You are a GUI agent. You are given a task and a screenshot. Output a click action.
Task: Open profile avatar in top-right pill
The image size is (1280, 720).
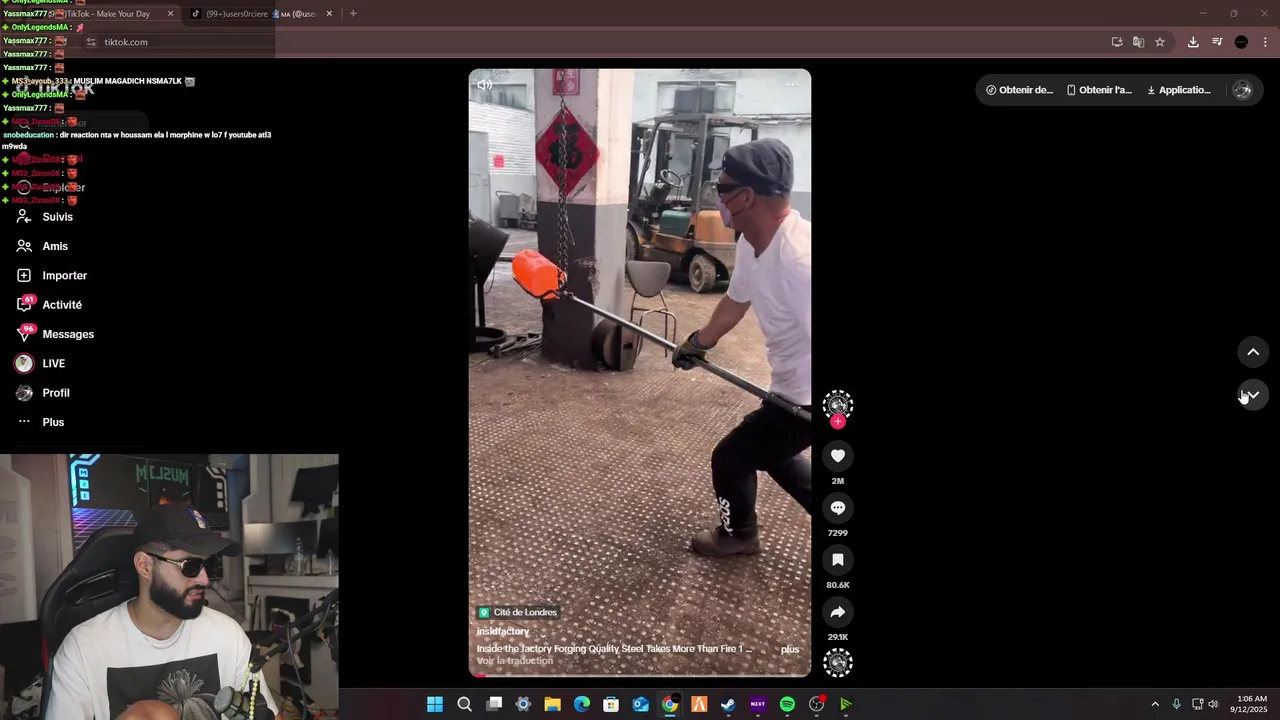[x=1243, y=90]
